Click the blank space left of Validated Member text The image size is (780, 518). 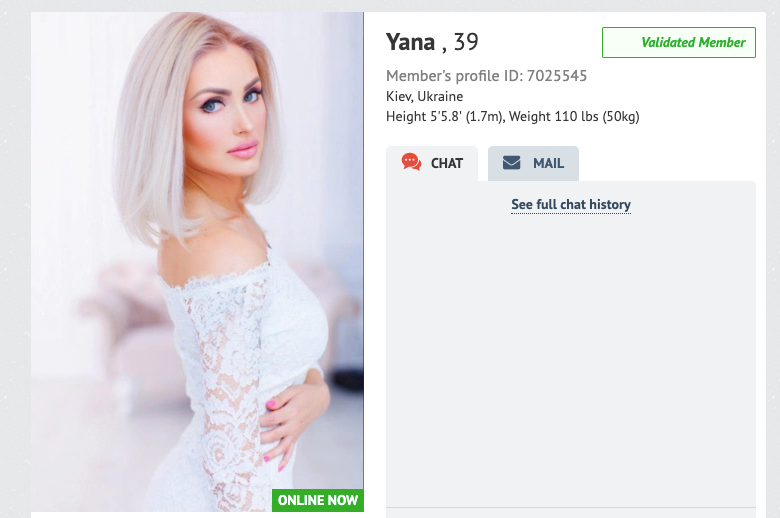click(622, 42)
